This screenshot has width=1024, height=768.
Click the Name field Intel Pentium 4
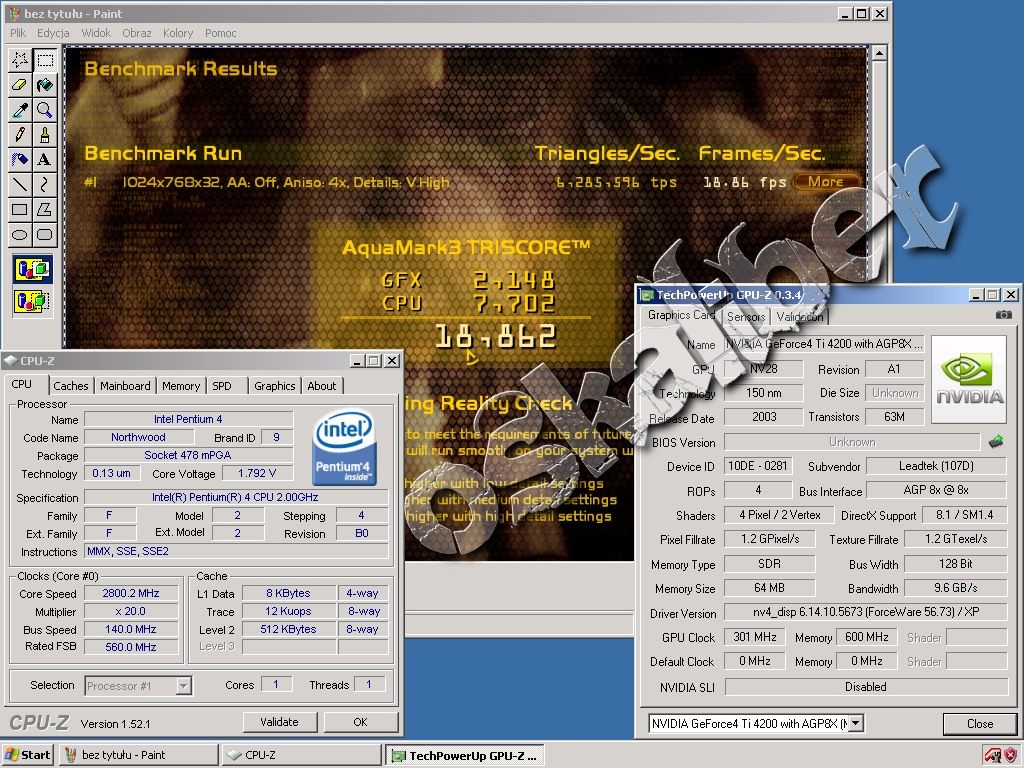188,419
